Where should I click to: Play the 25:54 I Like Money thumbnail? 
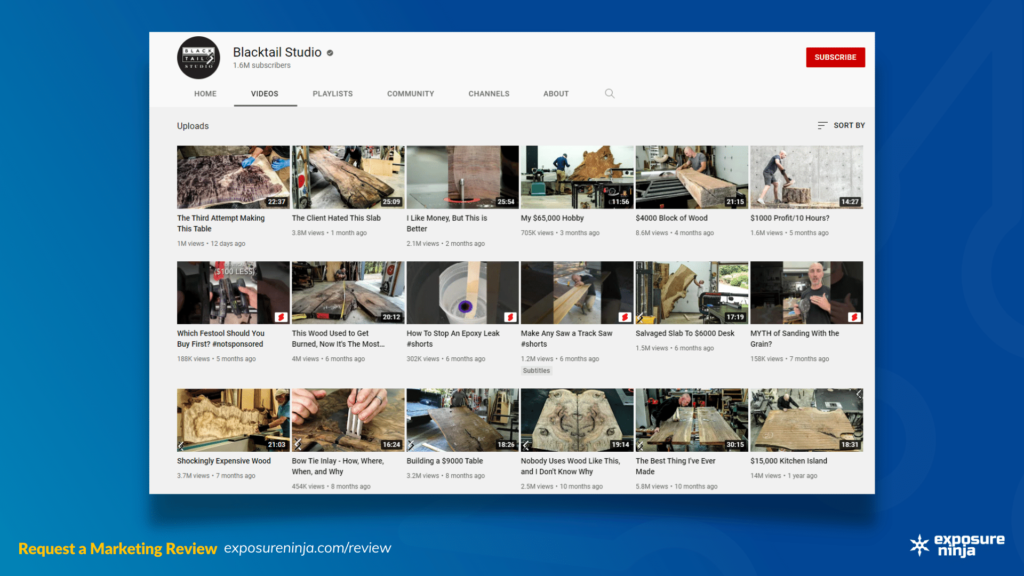click(x=462, y=177)
